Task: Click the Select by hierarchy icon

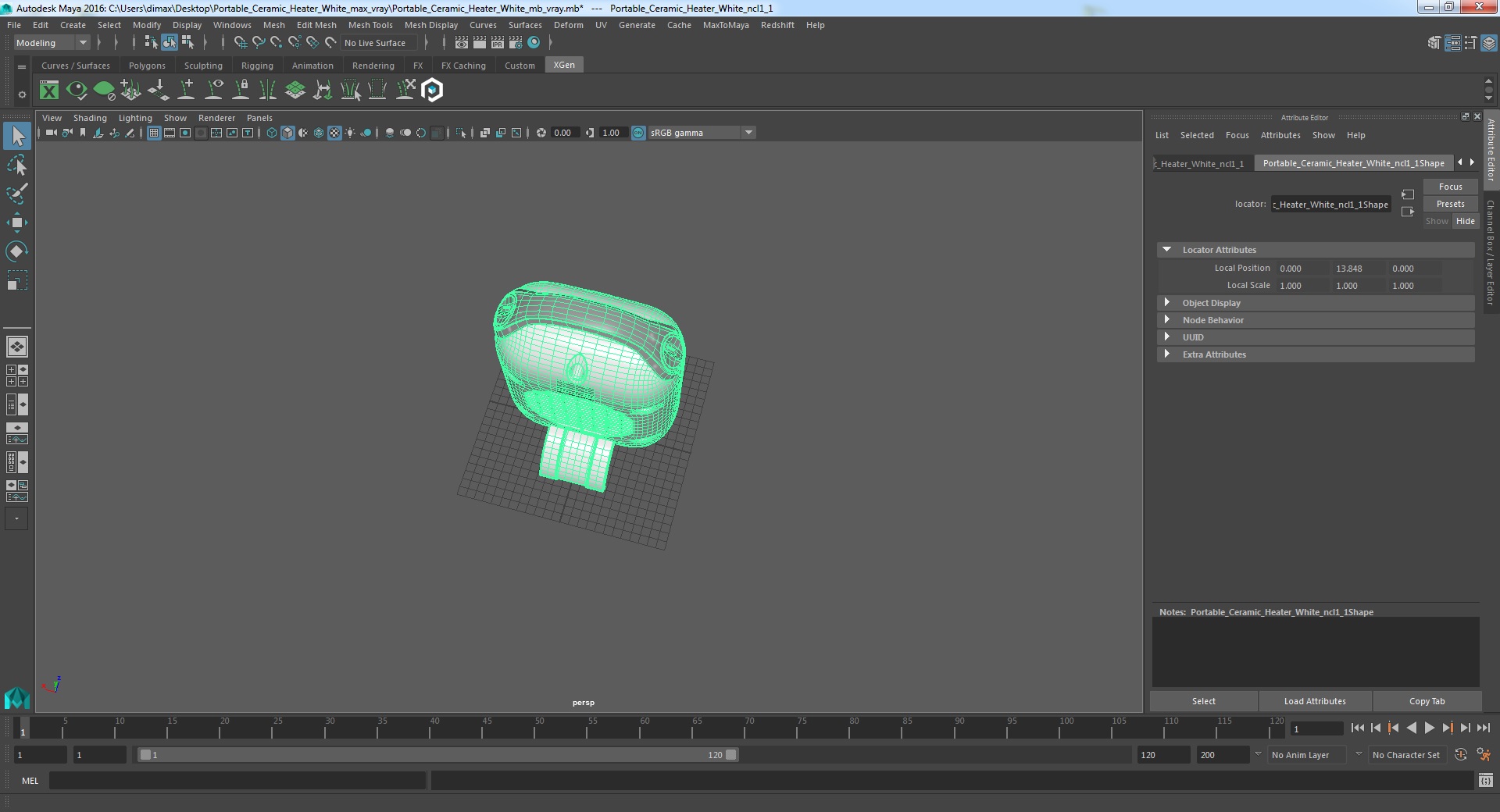Action: (152, 43)
